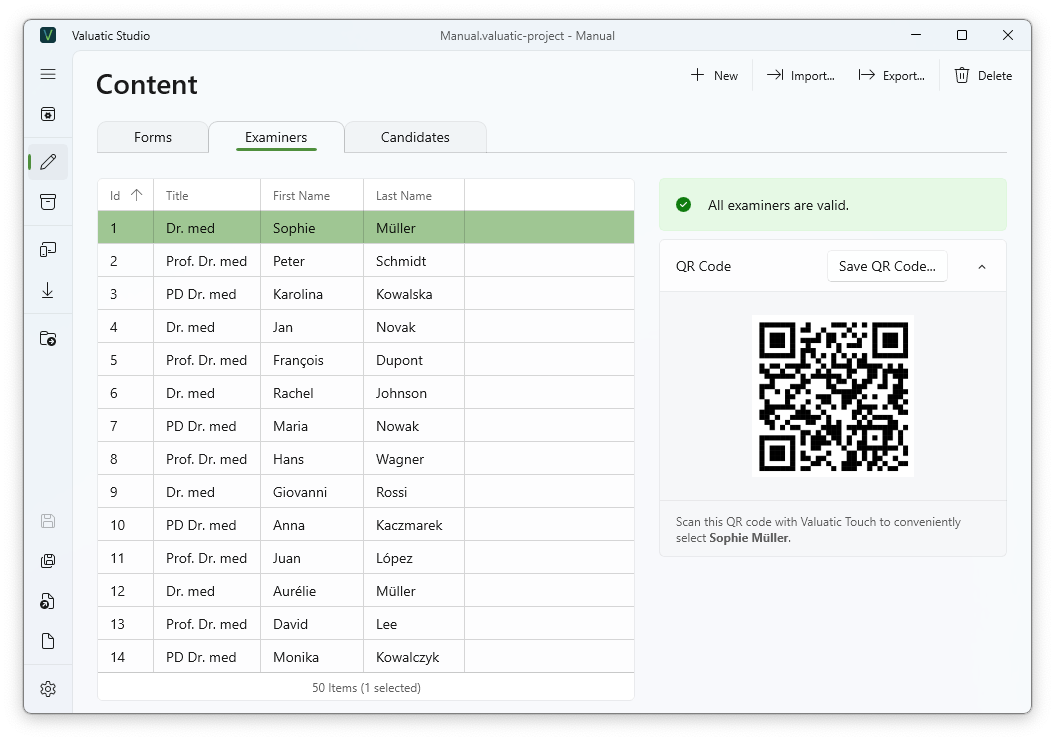Click the blank new document icon in the sidebar
This screenshot has width=1055, height=741.
(x=48, y=641)
